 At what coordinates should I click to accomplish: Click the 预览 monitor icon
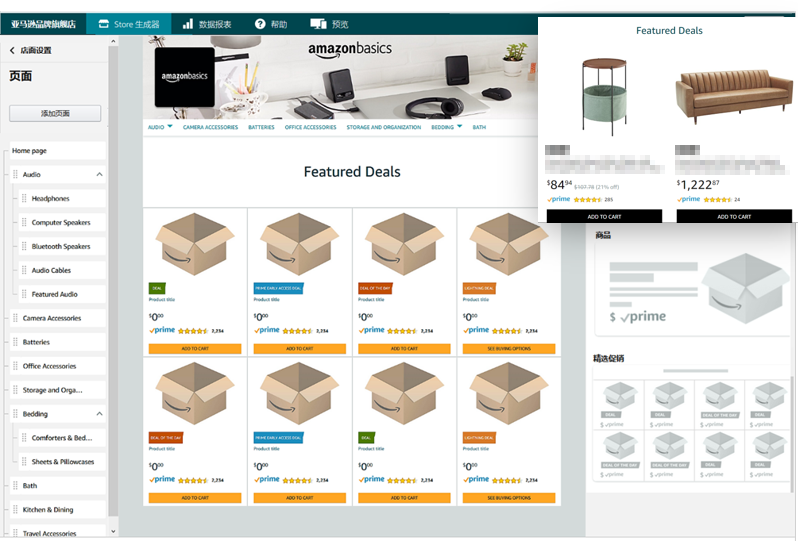pos(319,24)
